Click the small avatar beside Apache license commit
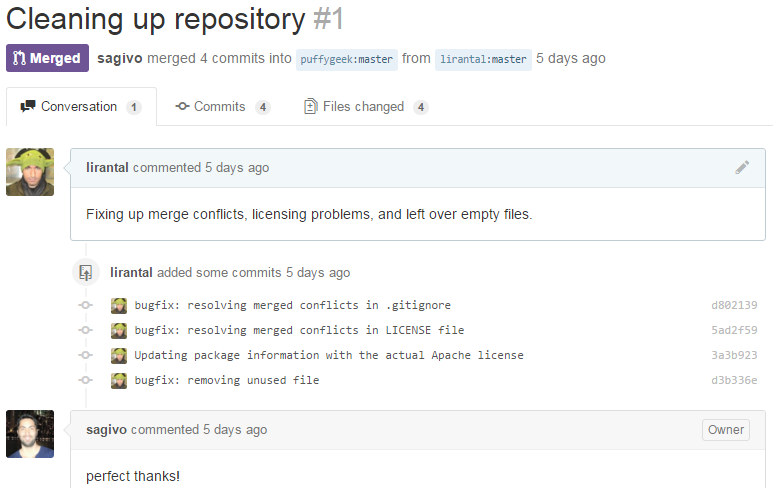Screen dimensions: 773x488 119,355
